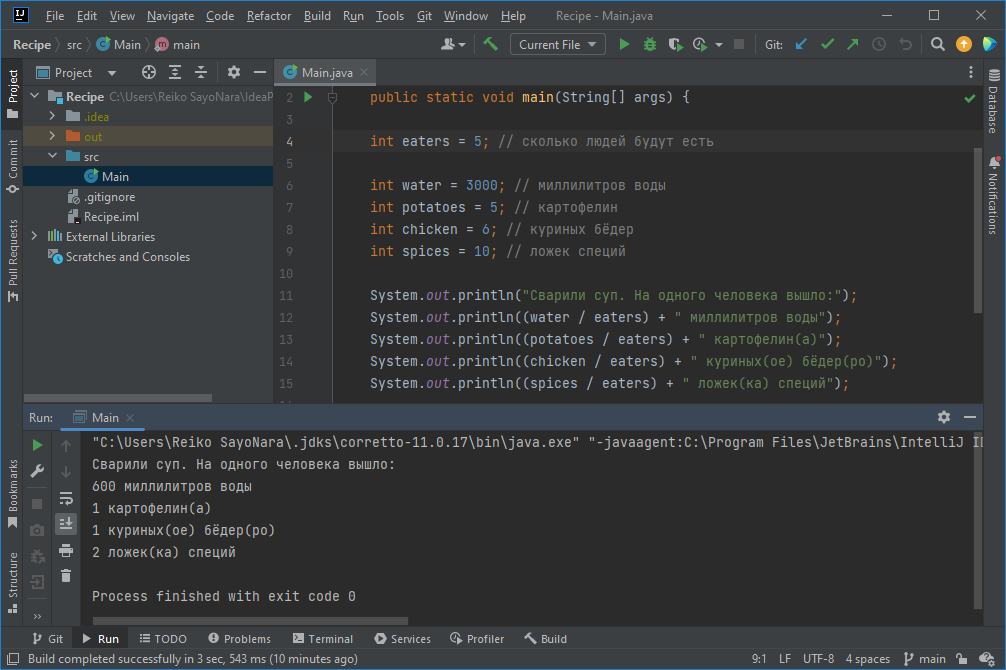Push commits using the green arrow icon
This screenshot has width=1006, height=670.
coord(851,44)
